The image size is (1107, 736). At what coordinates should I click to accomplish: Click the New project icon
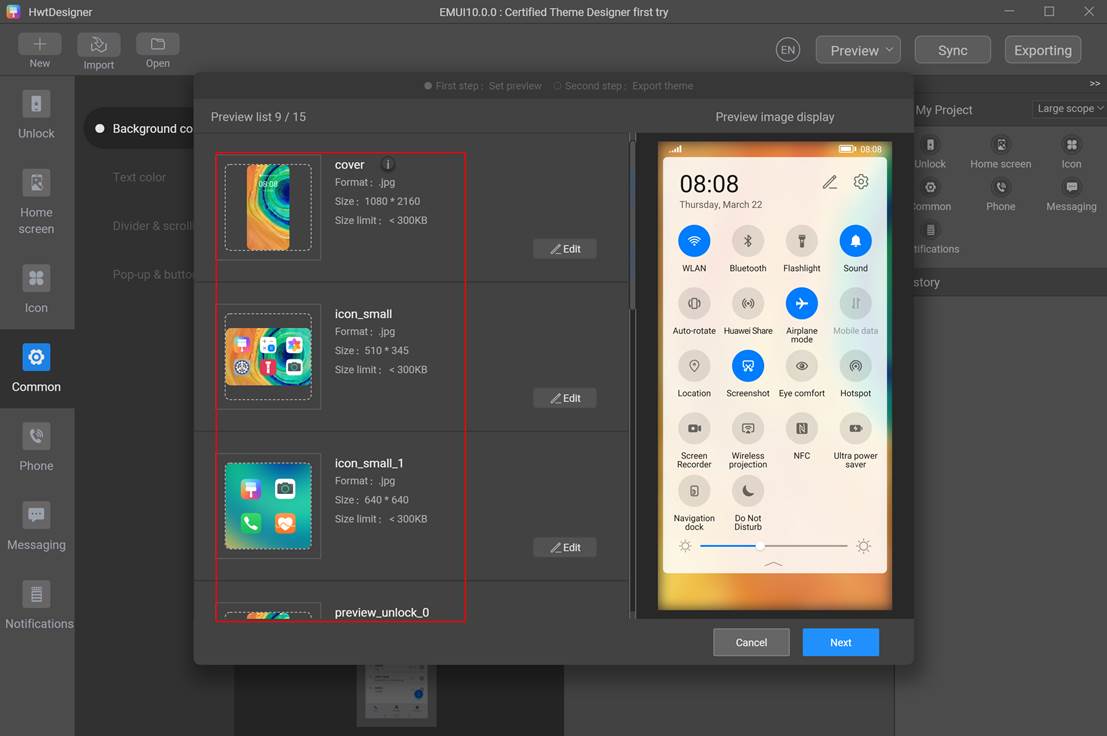pyautogui.click(x=39, y=45)
